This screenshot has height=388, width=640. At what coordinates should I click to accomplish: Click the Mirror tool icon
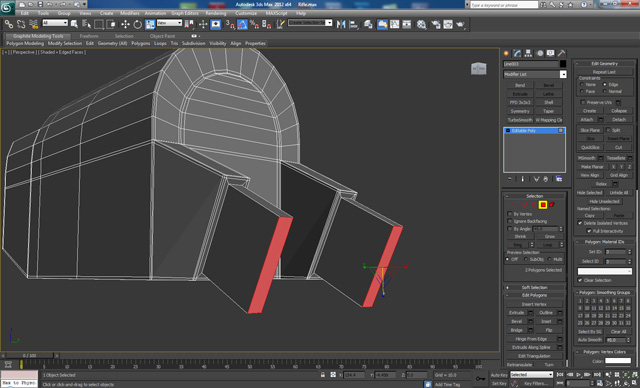[x=341, y=24]
